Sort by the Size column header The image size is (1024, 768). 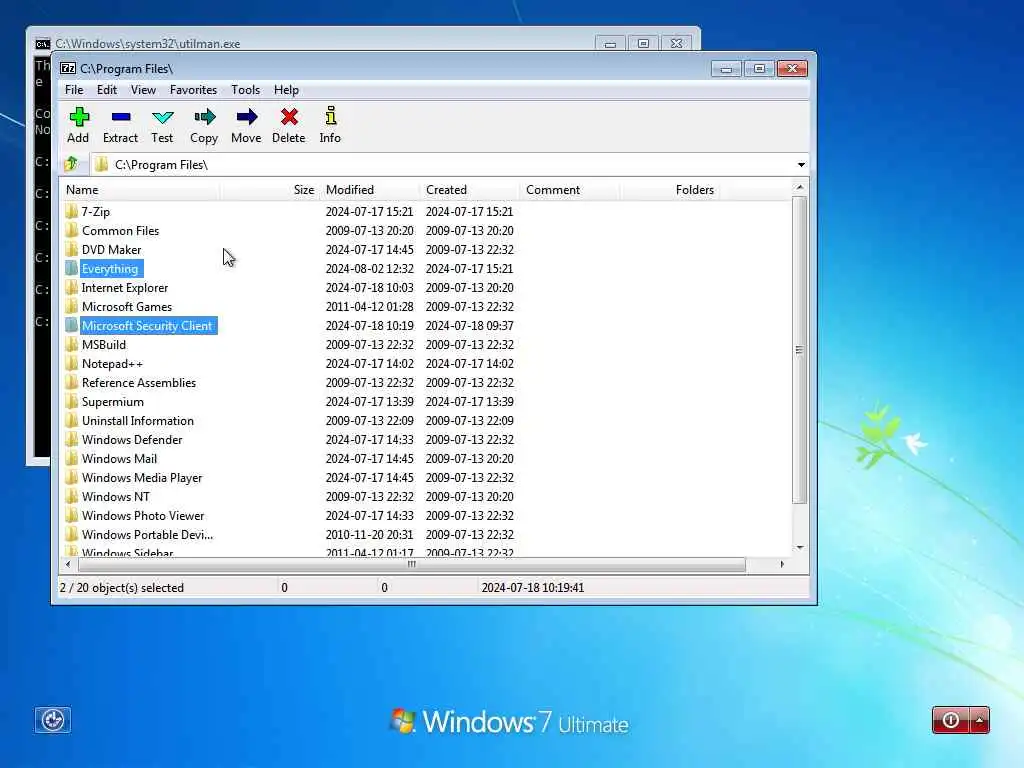click(x=270, y=189)
